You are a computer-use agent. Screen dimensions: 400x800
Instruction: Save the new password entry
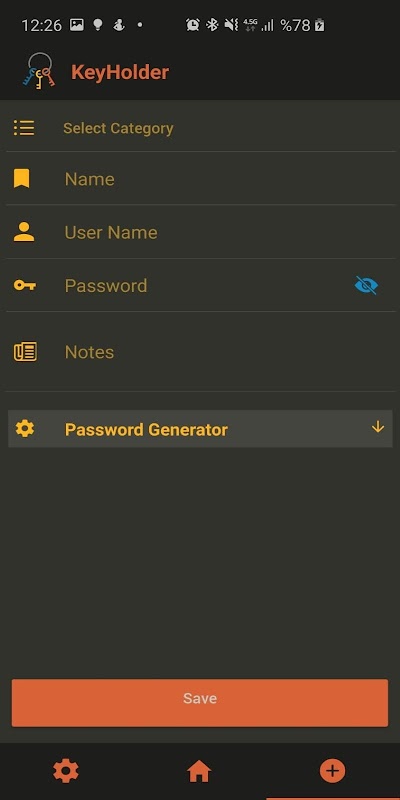pyautogui.click(x=200, y=703)
